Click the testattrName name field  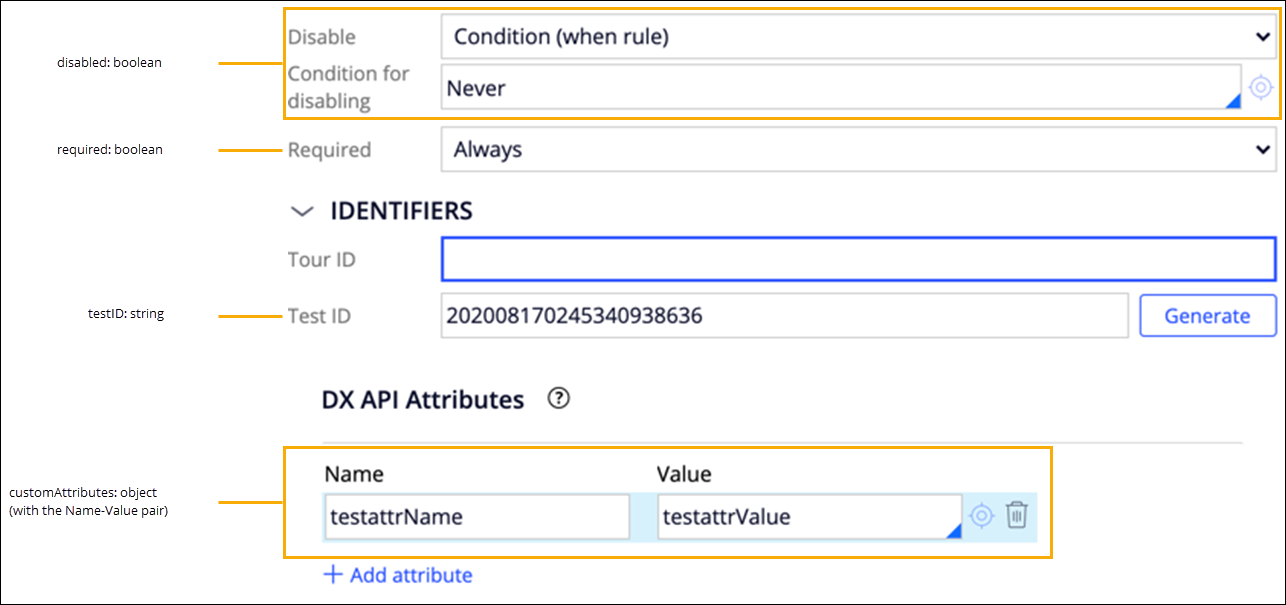tap(477, 517)
